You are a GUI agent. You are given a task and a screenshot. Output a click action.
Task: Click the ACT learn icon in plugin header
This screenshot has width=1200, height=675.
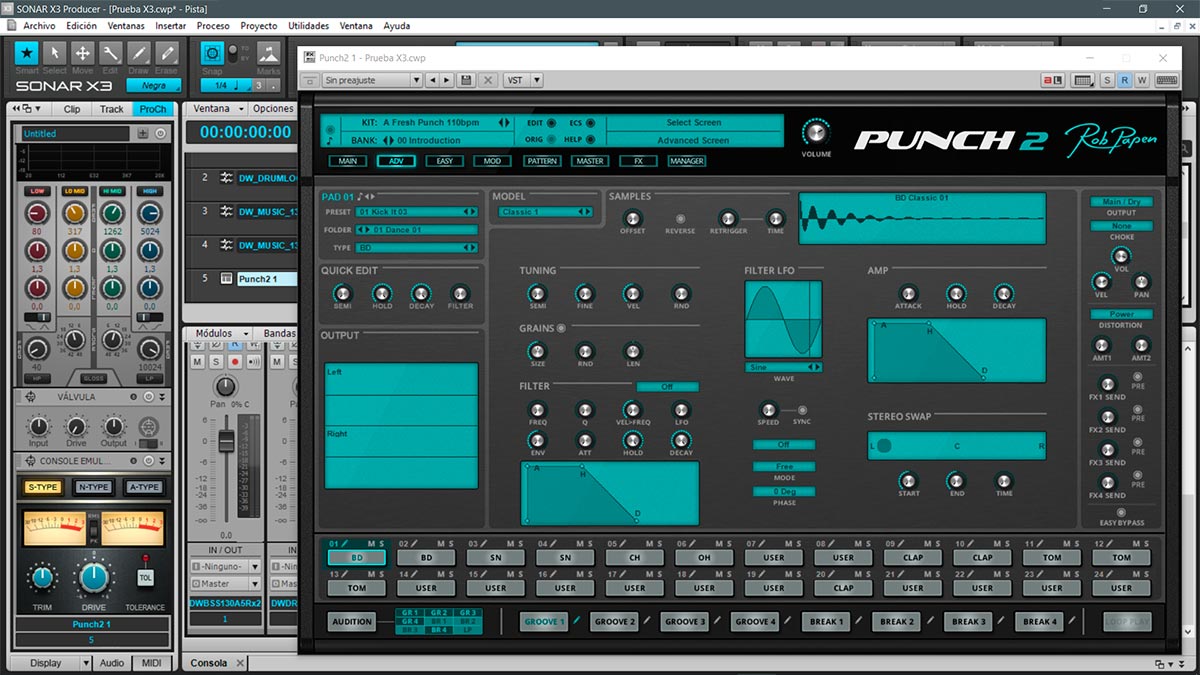(x=1053, y=80)
